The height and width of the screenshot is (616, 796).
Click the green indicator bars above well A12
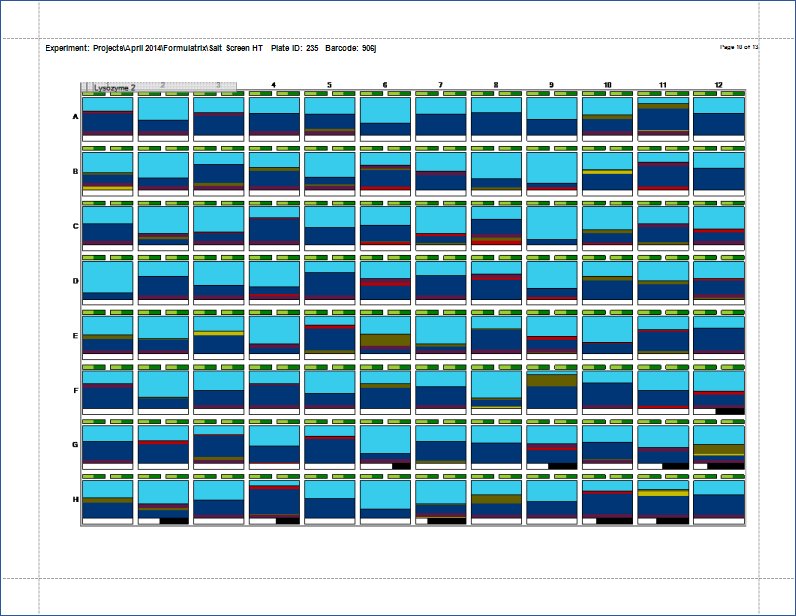coord(718,93)
